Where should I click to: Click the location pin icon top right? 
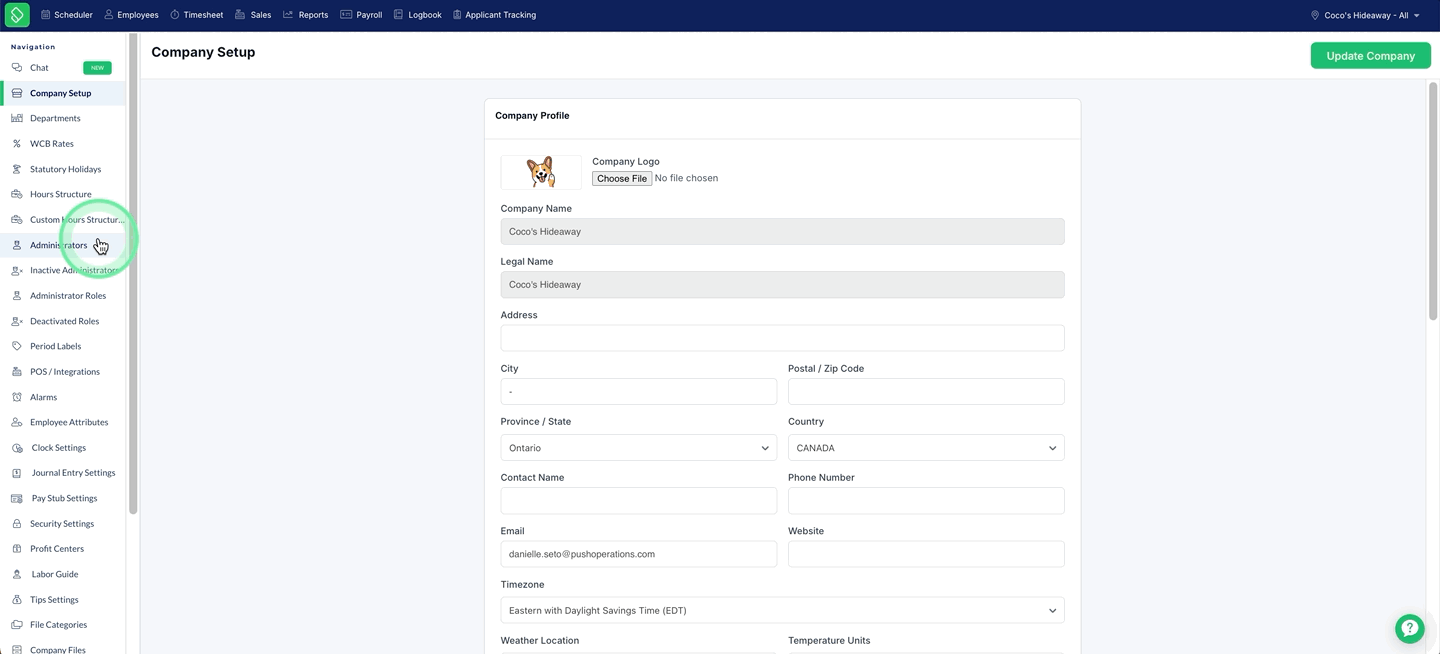point(1315,15)
